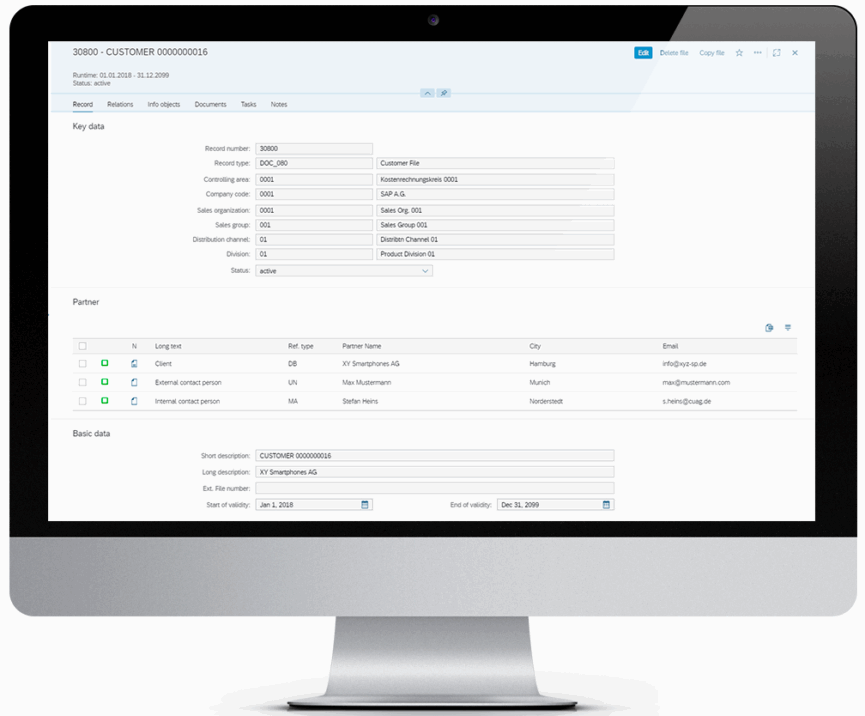Open the more actions overflow menu
The image size is (865, 716).
pyautogui.click(x=759, y=52)
